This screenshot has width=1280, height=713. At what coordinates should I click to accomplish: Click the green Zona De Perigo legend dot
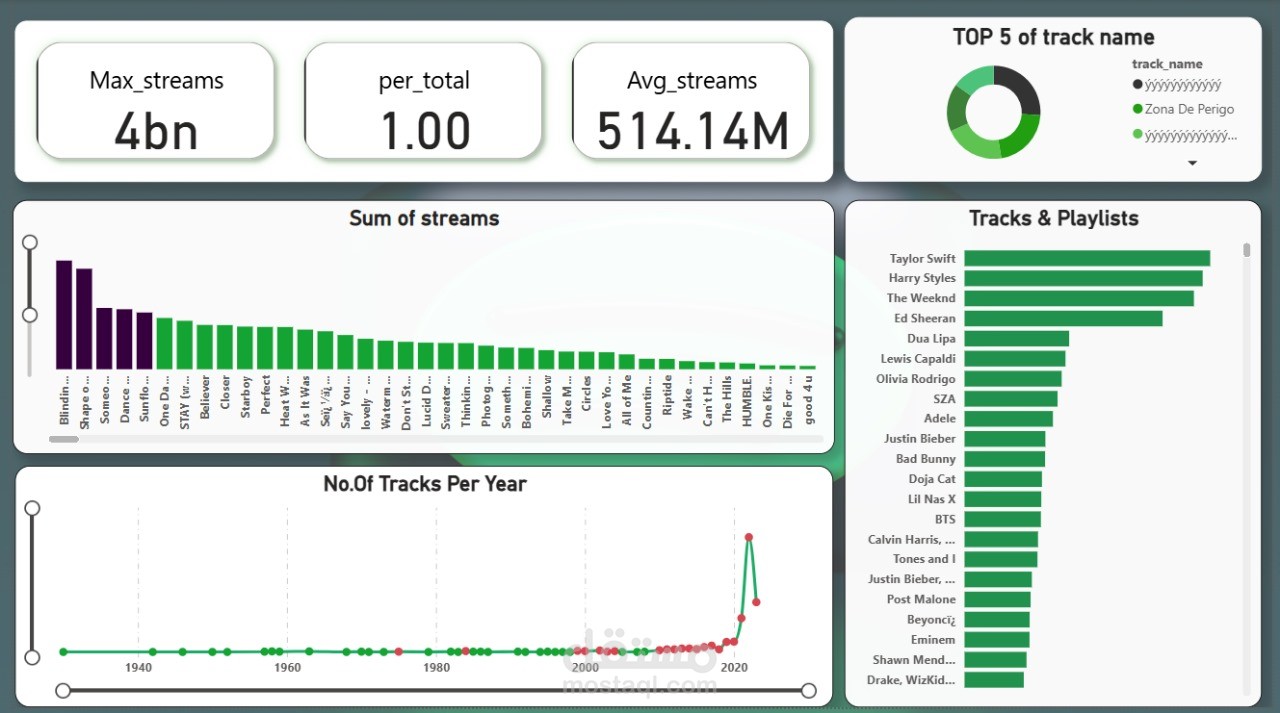point(1140,109)
